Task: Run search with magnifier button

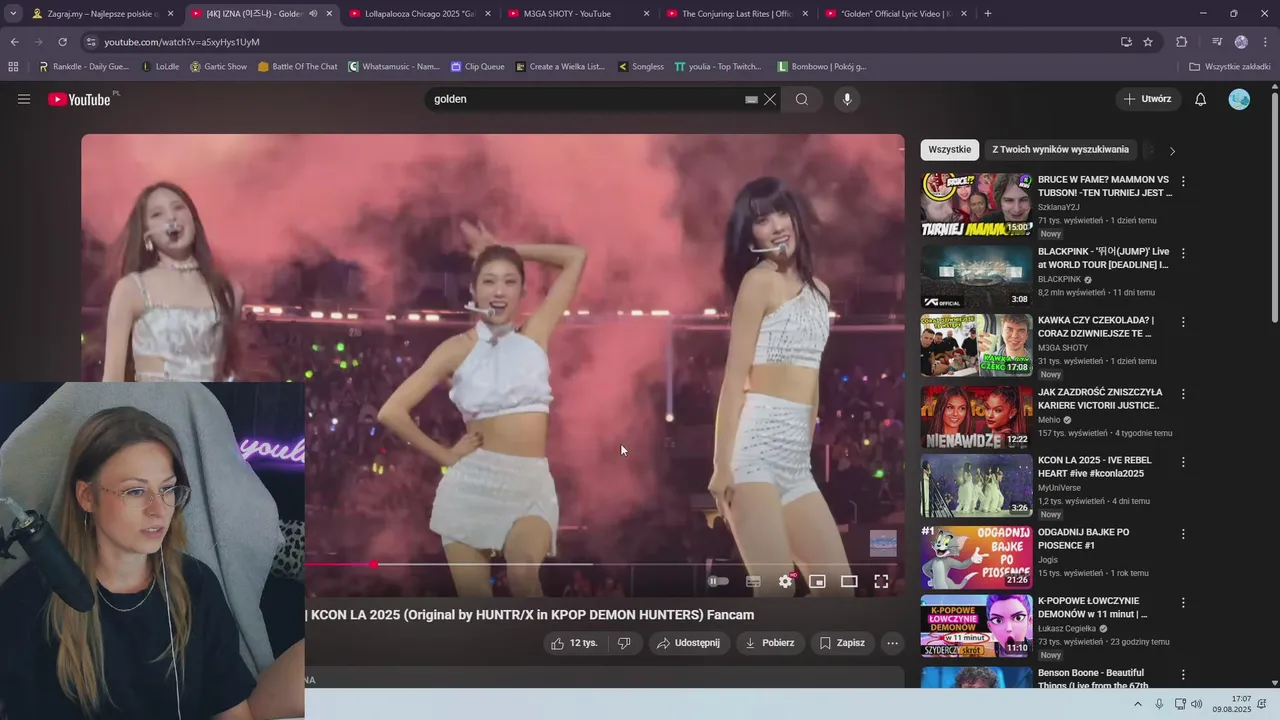Action: (x=802, y=99)
